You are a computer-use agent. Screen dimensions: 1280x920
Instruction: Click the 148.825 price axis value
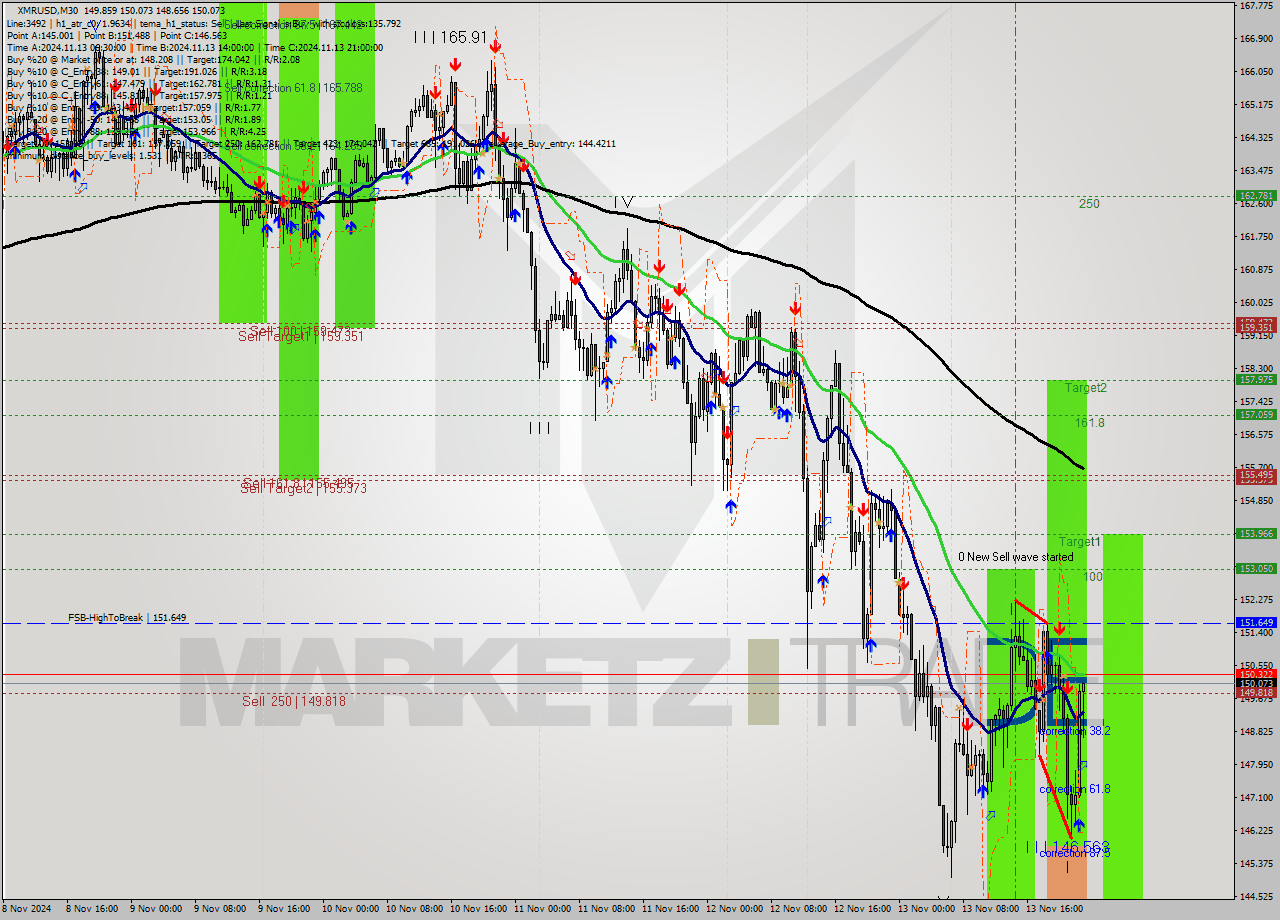click(1256, 732)
